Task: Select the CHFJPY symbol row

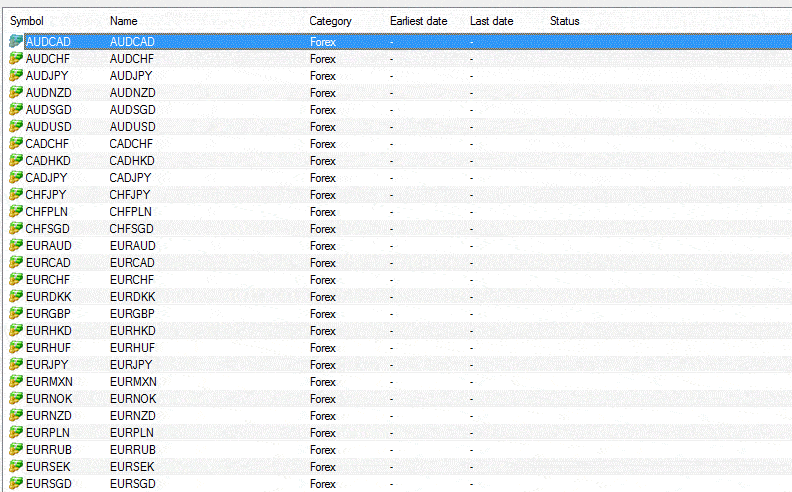Action: click(46, 195)
